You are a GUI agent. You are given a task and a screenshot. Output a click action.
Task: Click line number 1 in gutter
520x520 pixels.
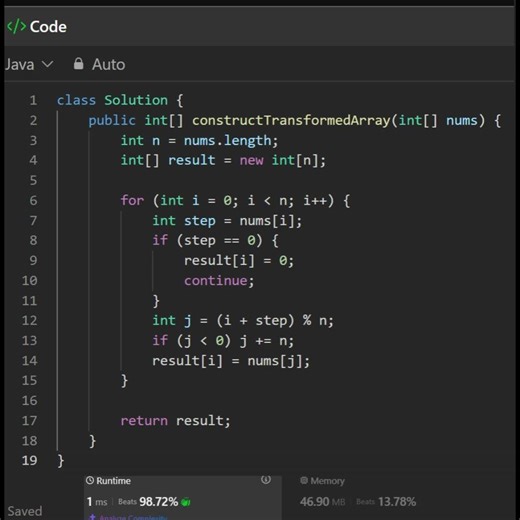point(33,100)
